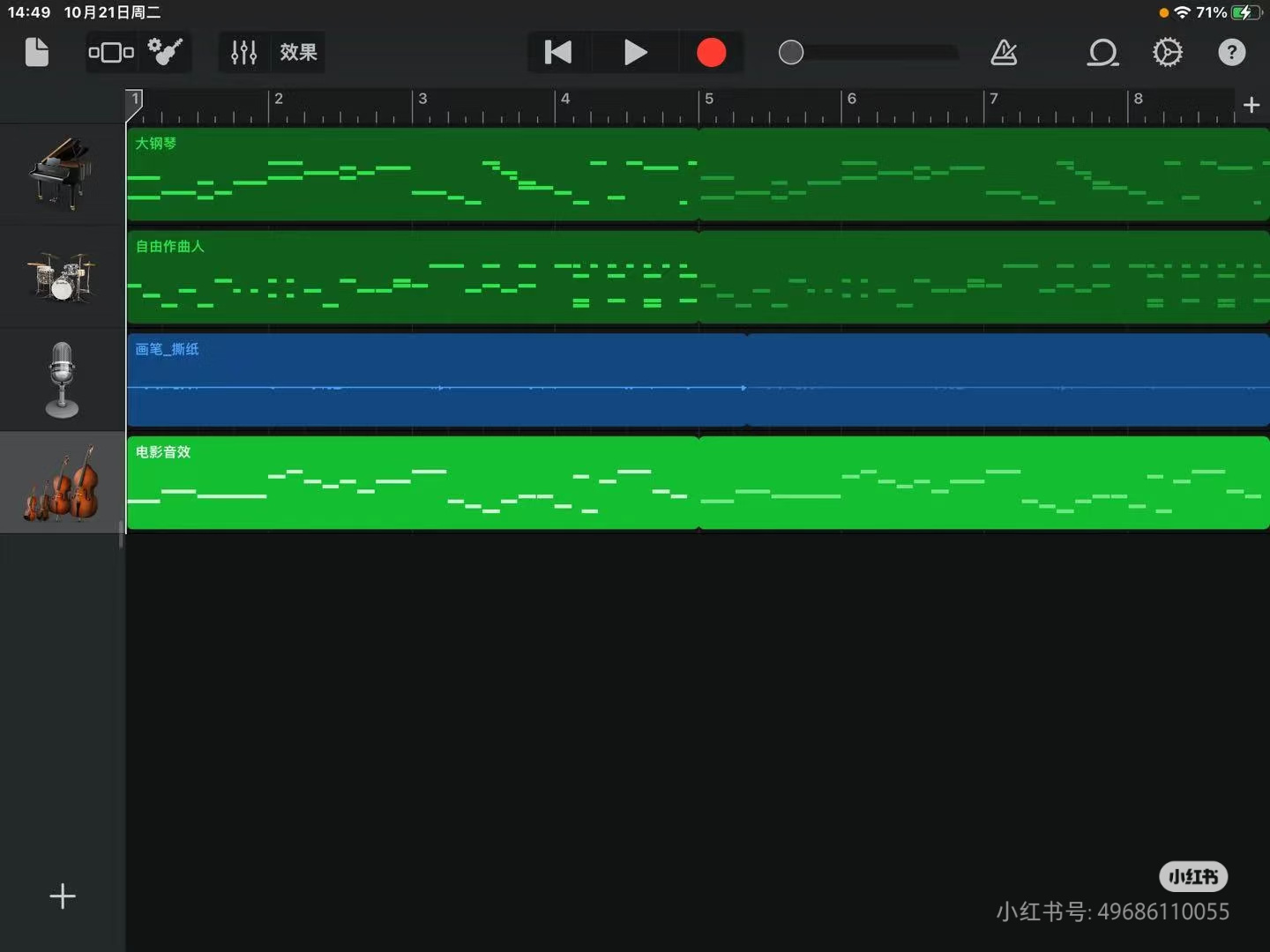
Task: Tap bar 3 on the ruler
Action: click(422, 99)
